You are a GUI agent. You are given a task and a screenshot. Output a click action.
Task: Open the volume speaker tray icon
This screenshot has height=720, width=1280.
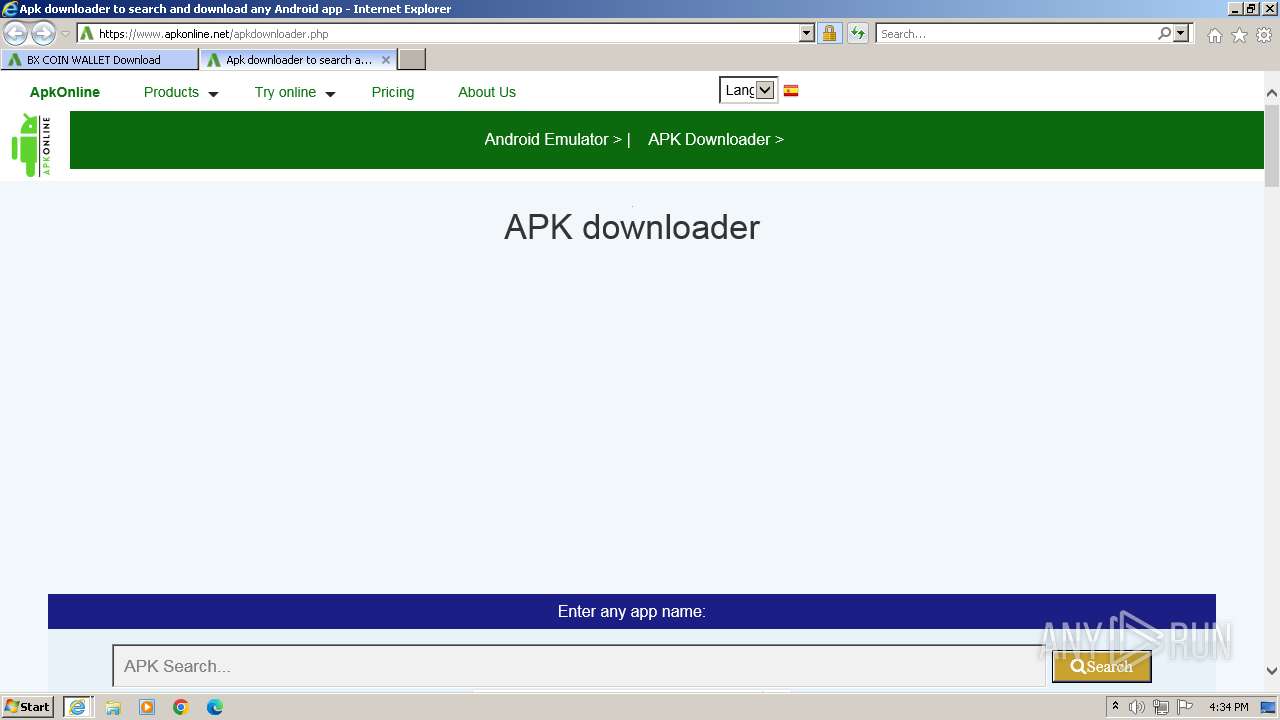tap(1137, 707)
